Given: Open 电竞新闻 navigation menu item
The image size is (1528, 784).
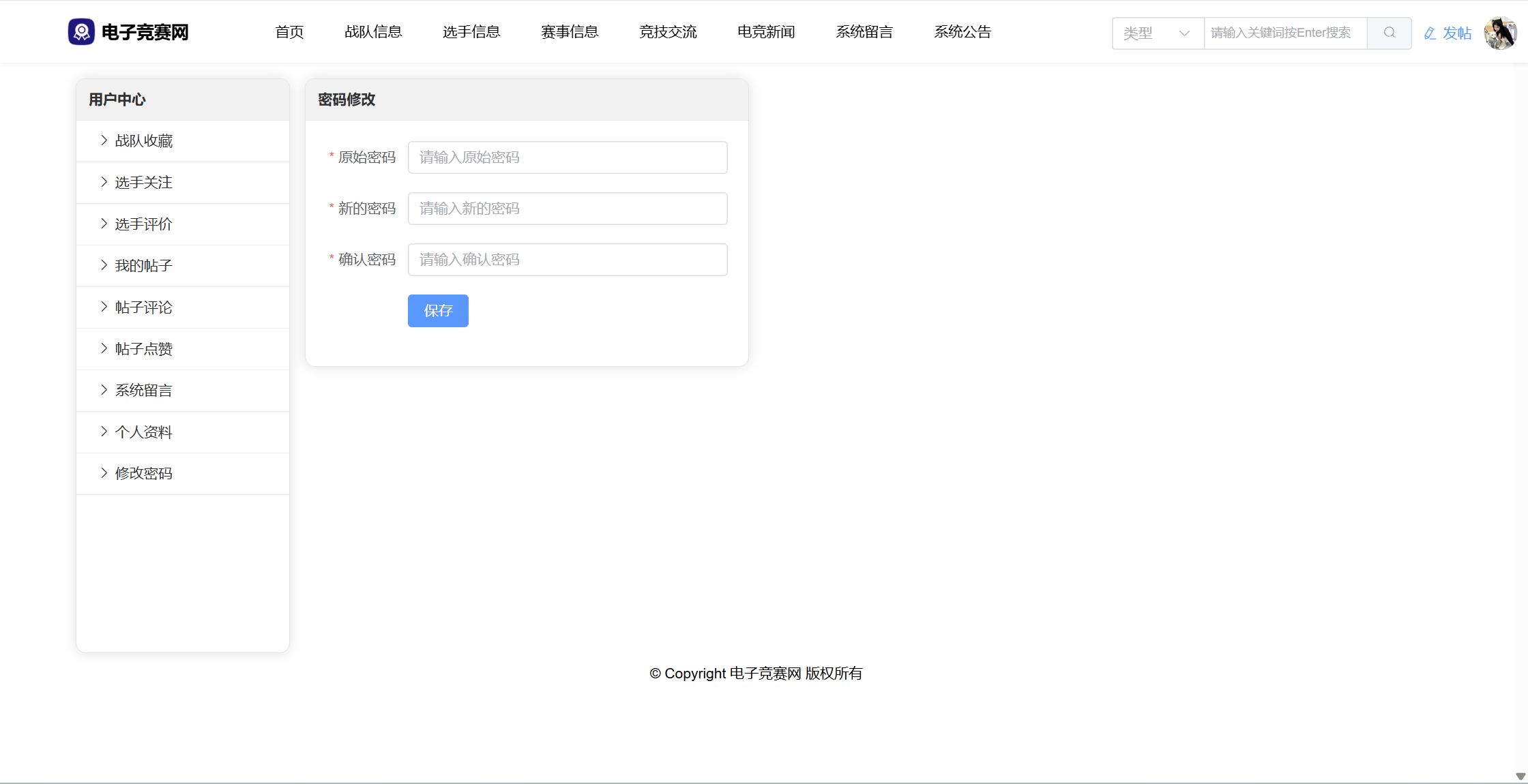Looking at the screenshot, I should [x=766, y=32].
